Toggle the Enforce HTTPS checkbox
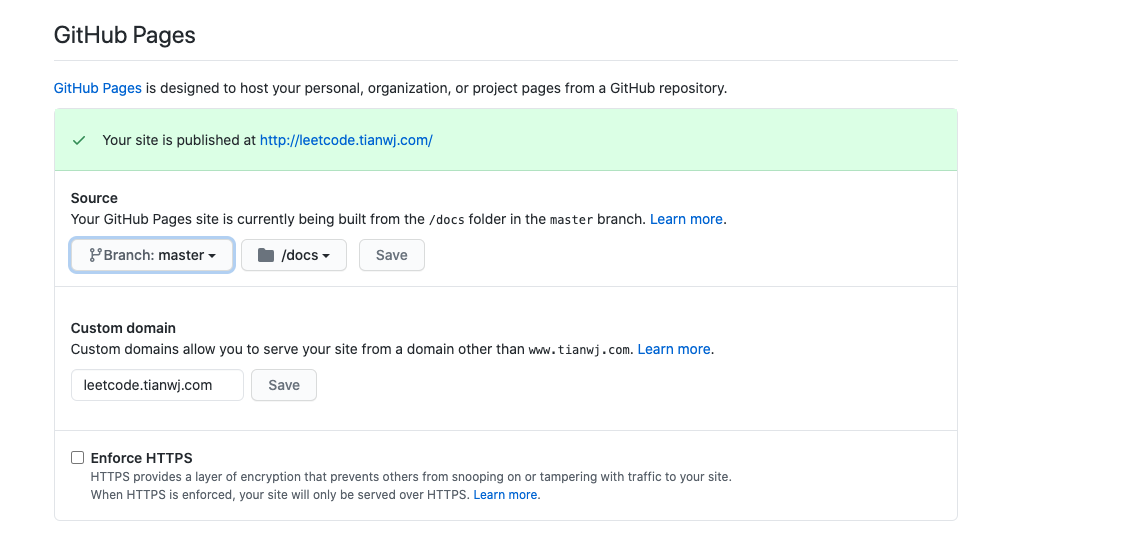The width and height of the screenshot is (1137, 537). [78, 457]
